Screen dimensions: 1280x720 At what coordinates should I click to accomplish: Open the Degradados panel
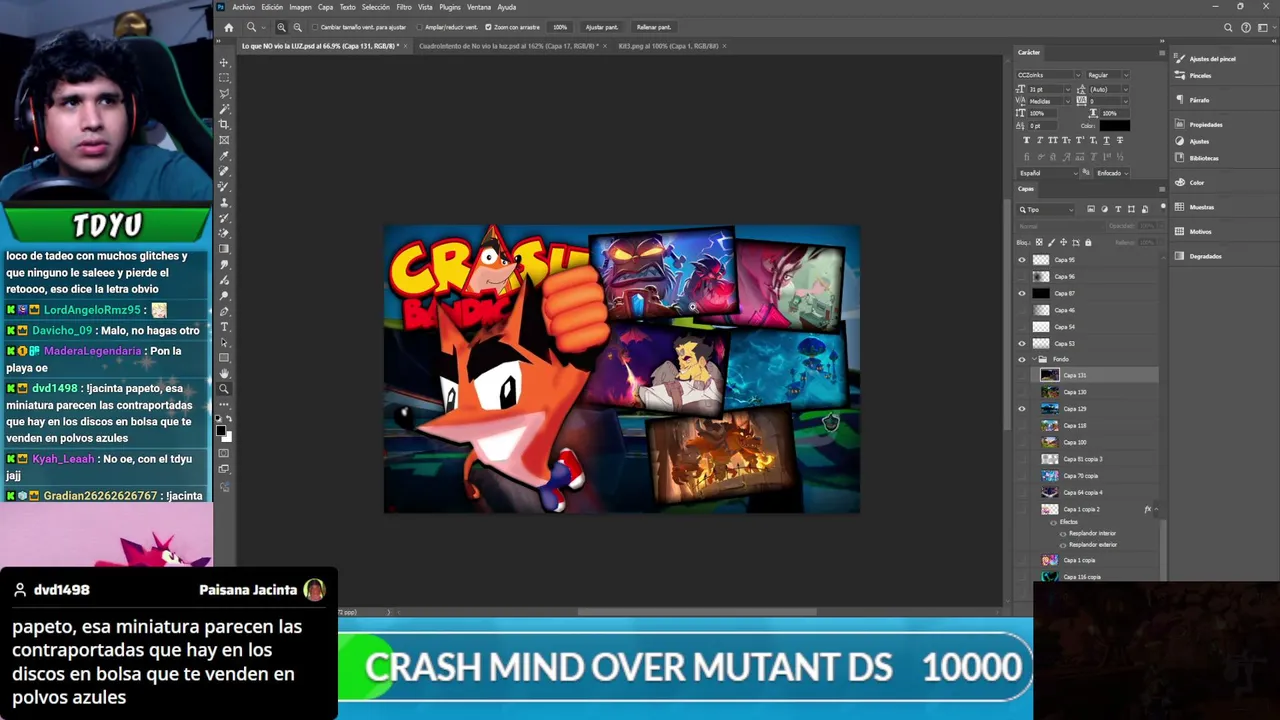pyautogui.click(x=1199, y=256)
